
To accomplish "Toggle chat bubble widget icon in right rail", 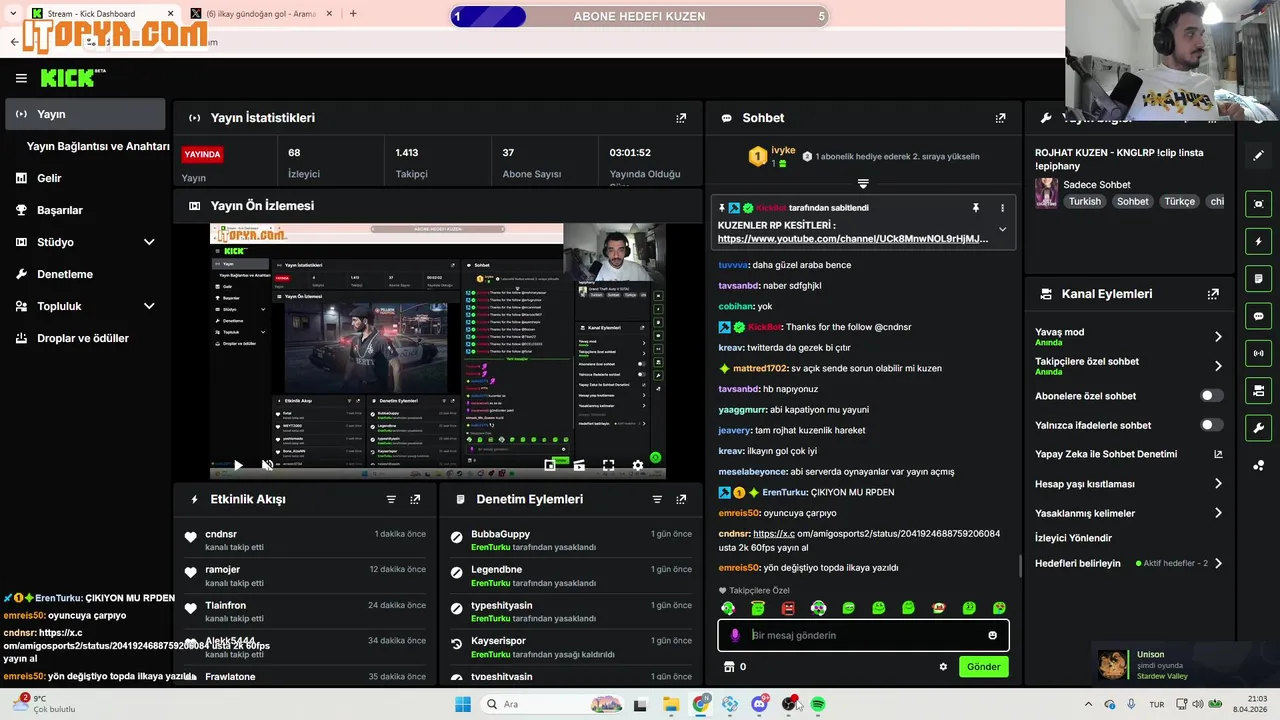I will (x=1259, y=316).
